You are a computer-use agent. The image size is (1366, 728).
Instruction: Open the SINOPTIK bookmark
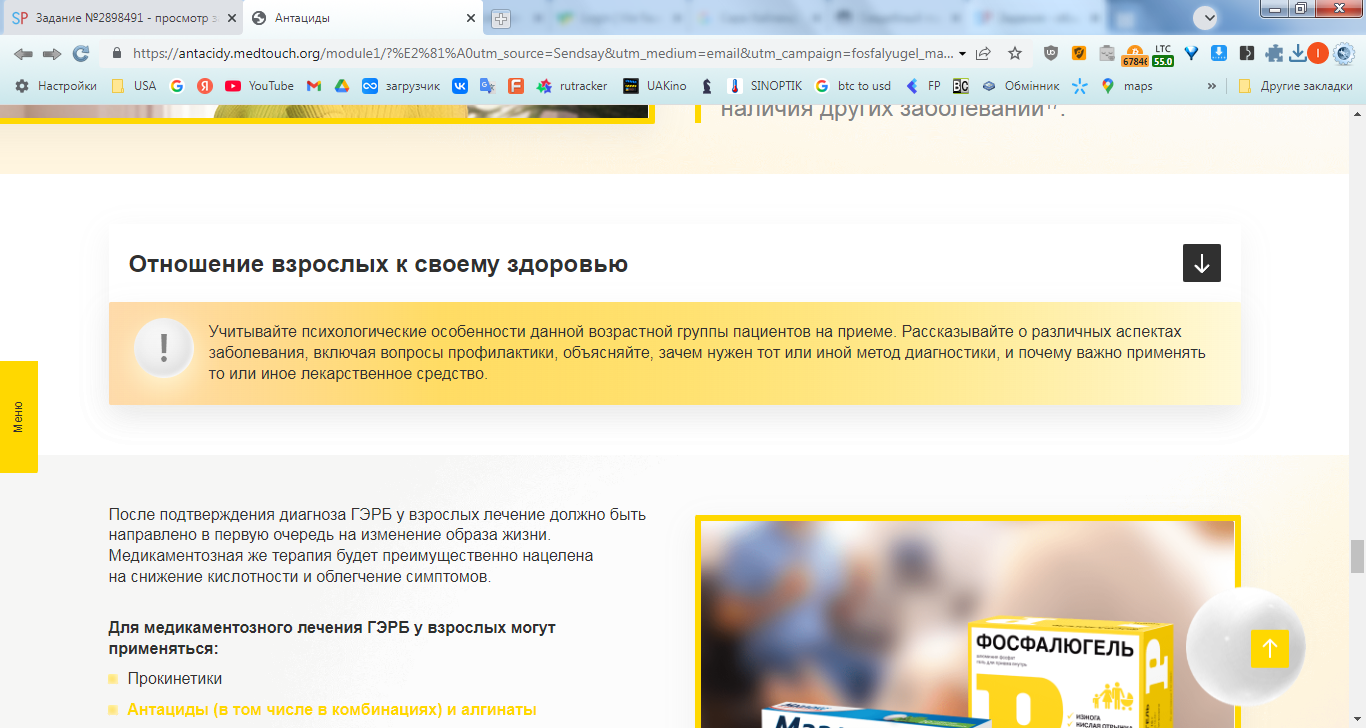tap(765, 86)
